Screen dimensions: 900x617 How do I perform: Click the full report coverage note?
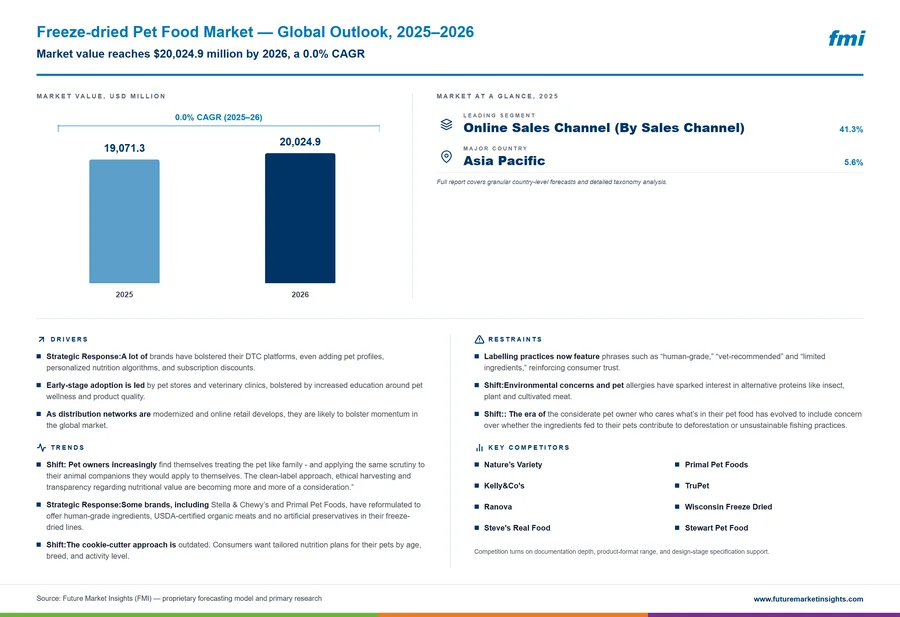tap(552, 182)
